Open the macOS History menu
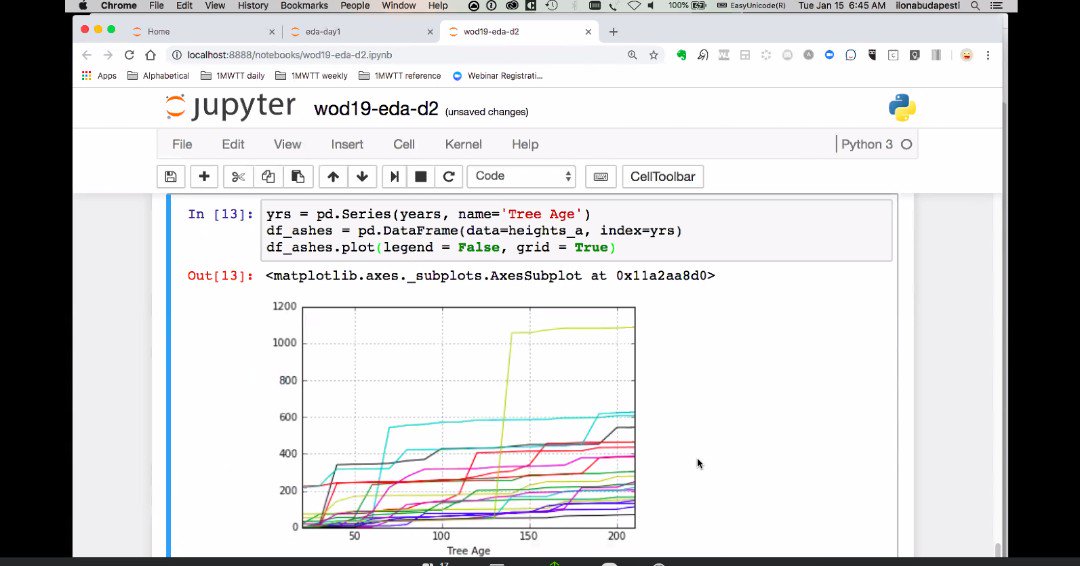1080x566 pixels. (x=253, y=6)
